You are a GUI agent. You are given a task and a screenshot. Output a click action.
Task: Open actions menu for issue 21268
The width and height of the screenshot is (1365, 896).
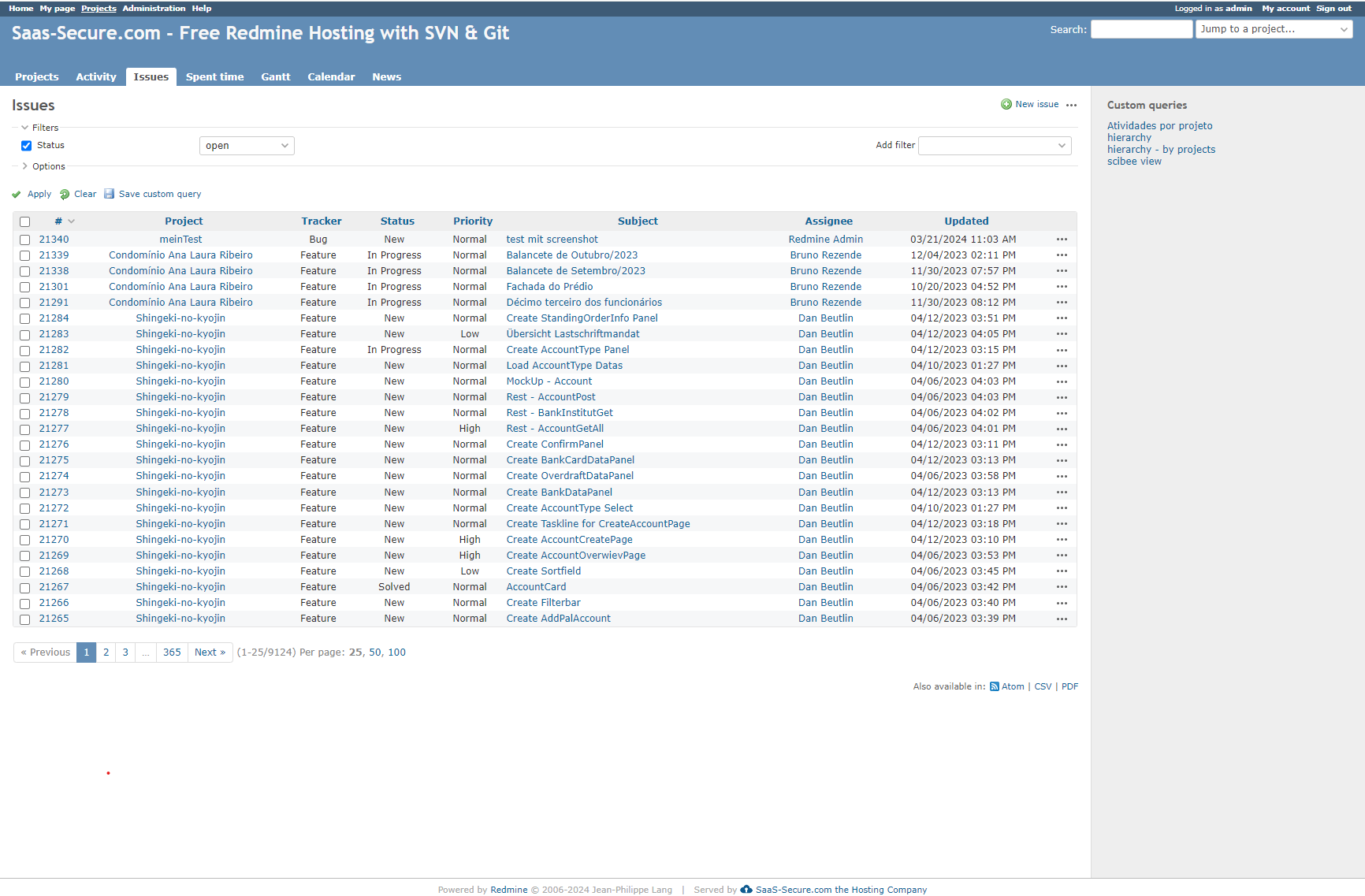pos(1062,571)
